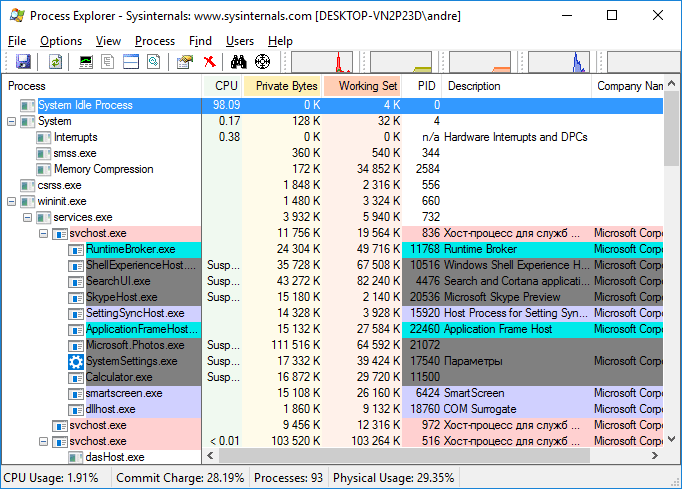This screenshot has width=682, height=489.
Task: Sort by PID column header
Action: [x=422, y=86]
